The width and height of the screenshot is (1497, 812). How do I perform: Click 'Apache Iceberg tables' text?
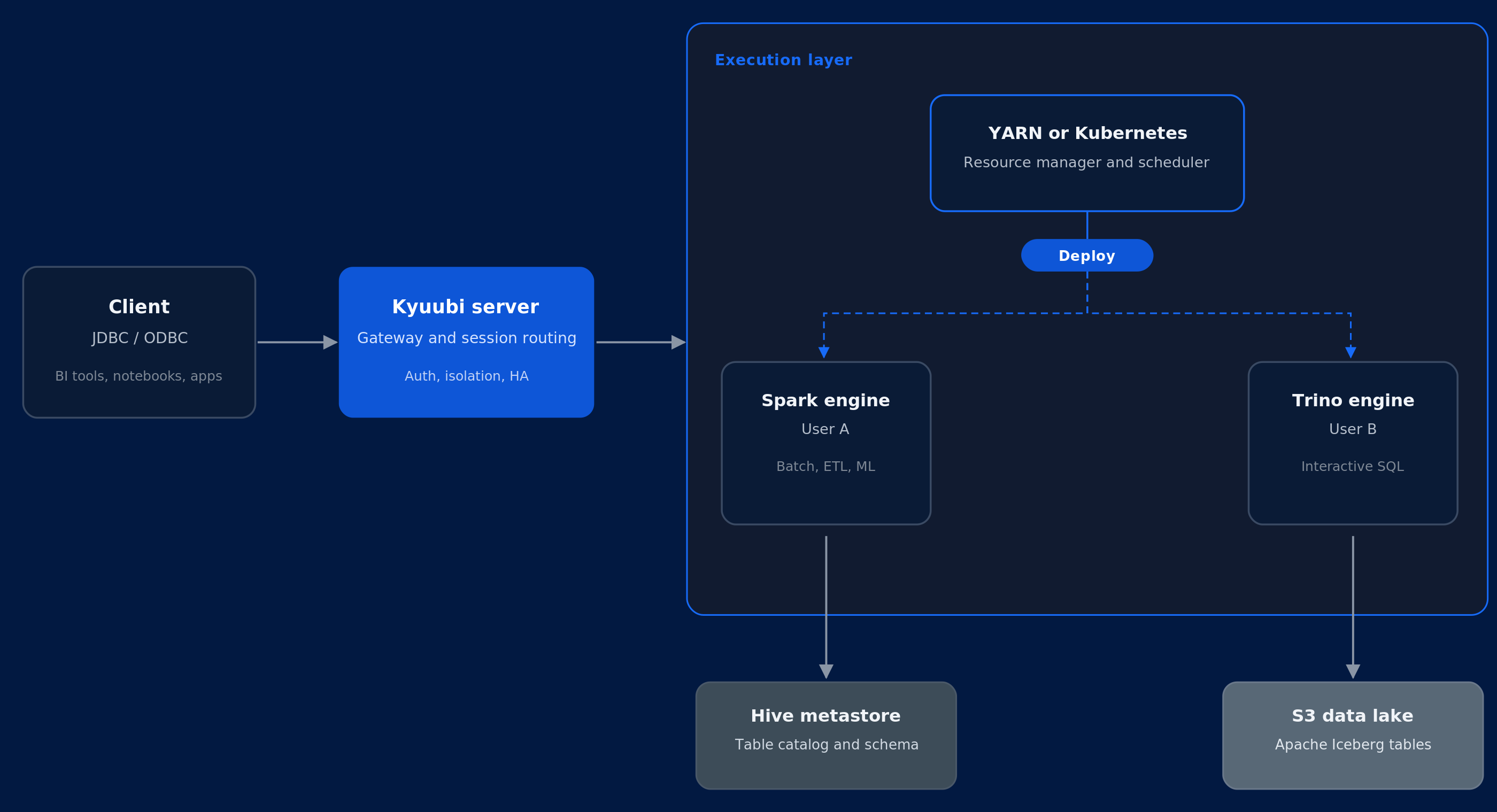[1353, 745]
